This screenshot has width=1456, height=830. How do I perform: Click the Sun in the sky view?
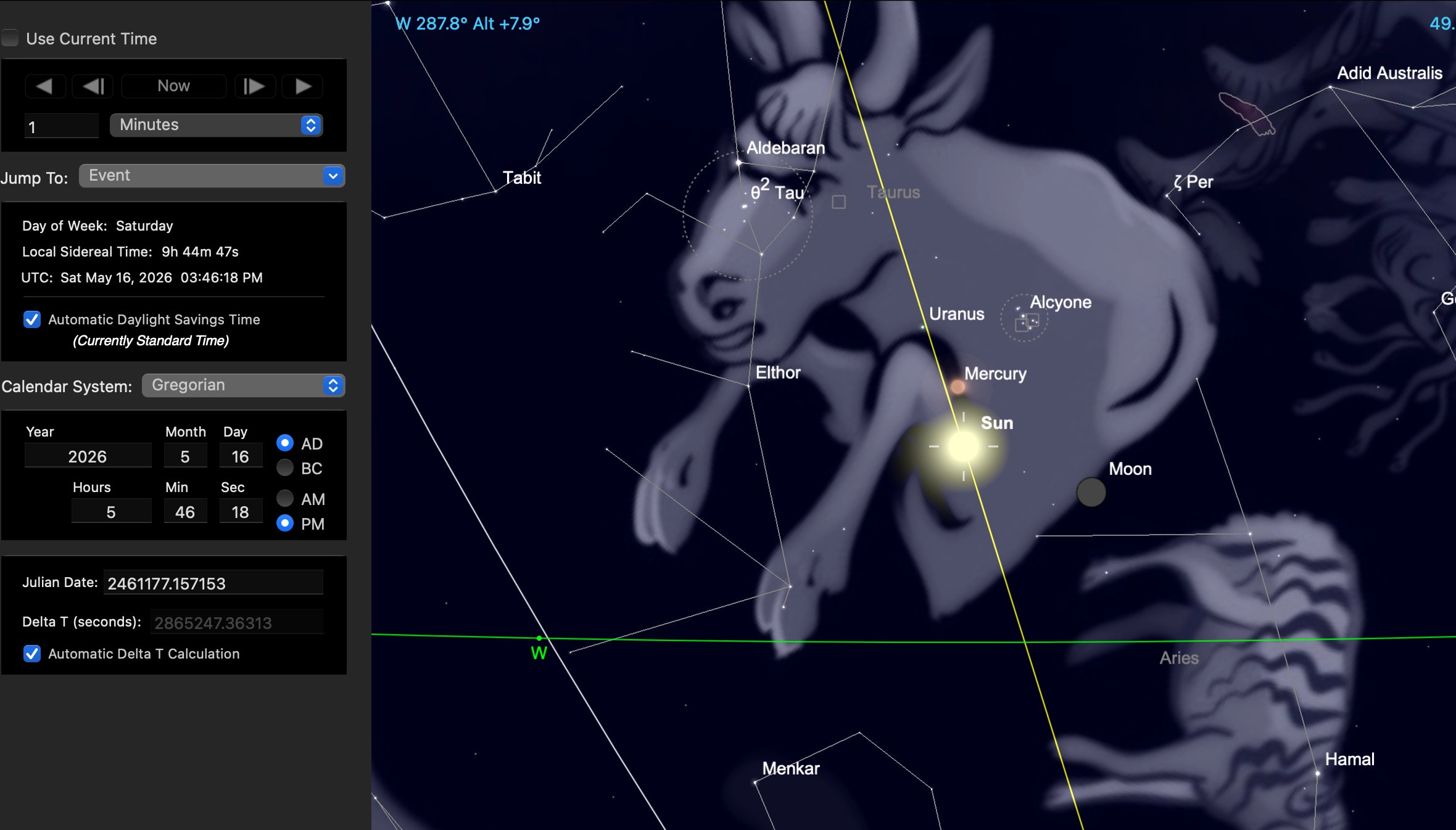963,446
